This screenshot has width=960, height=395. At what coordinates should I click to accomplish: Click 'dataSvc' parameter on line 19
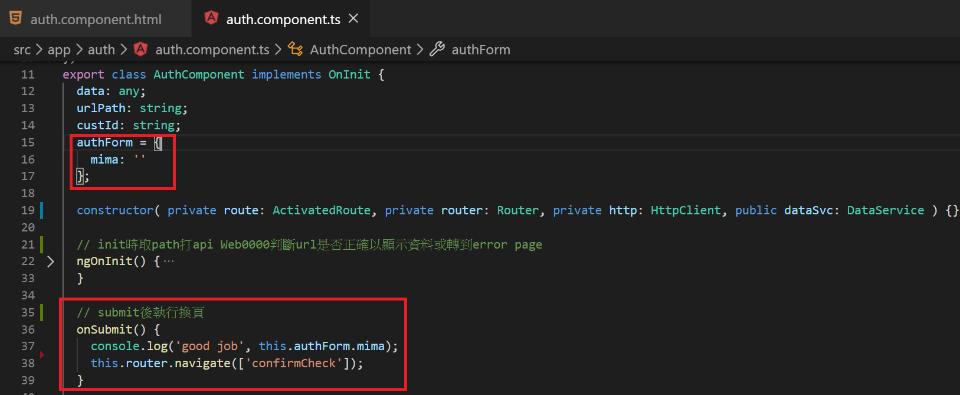808,210
